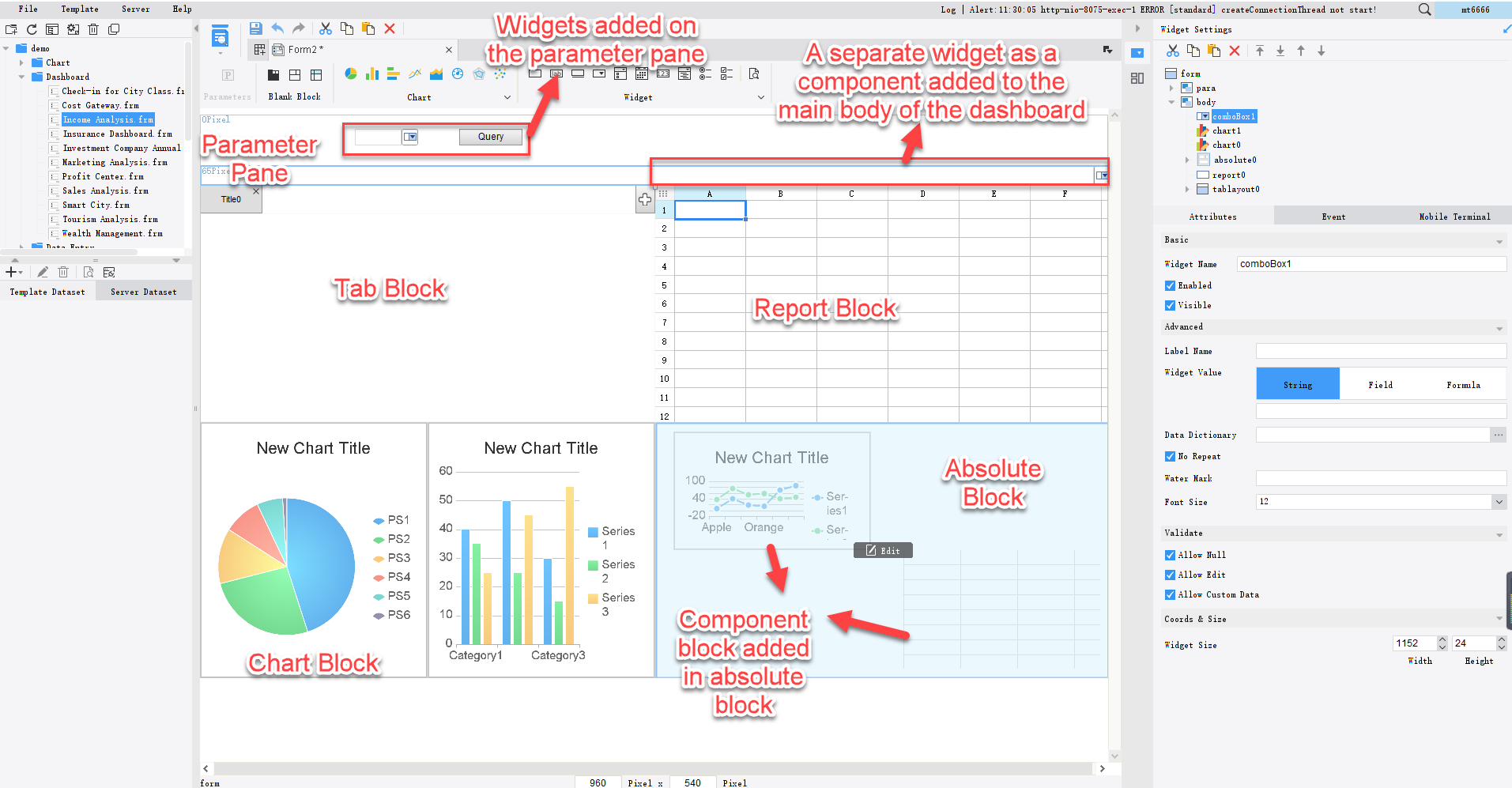
Task: Select String as the Widget Value type
Action: (1297, 383)
